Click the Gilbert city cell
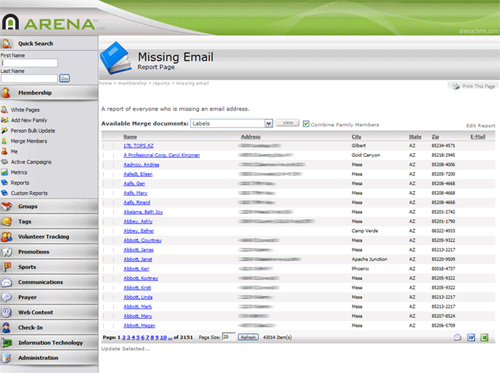 (x=359, y=146)
